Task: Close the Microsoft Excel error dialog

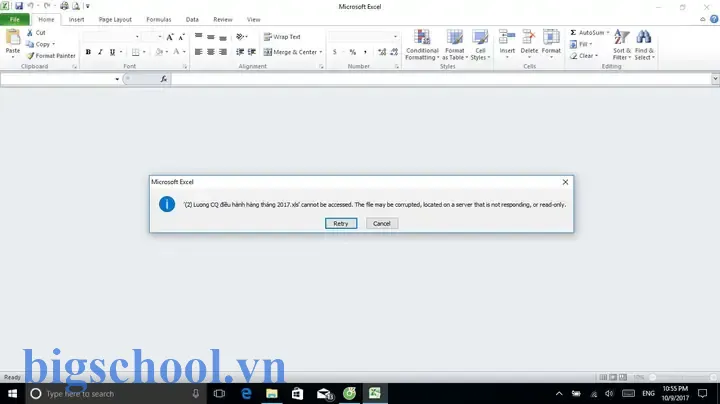Action: pyautogui.click(x=565, y=182)
